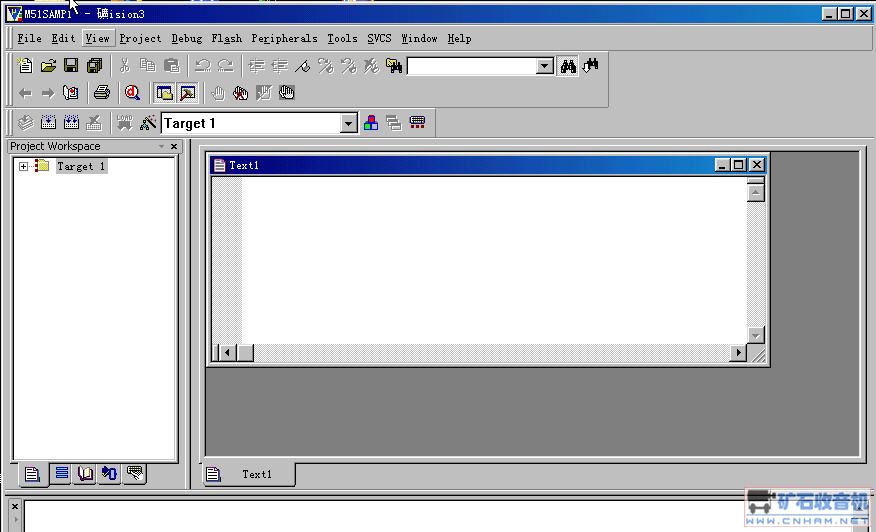Toggle enable/disable breakpoint hand icon
The width and height of the screenshot is (876, 532).
coord(264,93)
